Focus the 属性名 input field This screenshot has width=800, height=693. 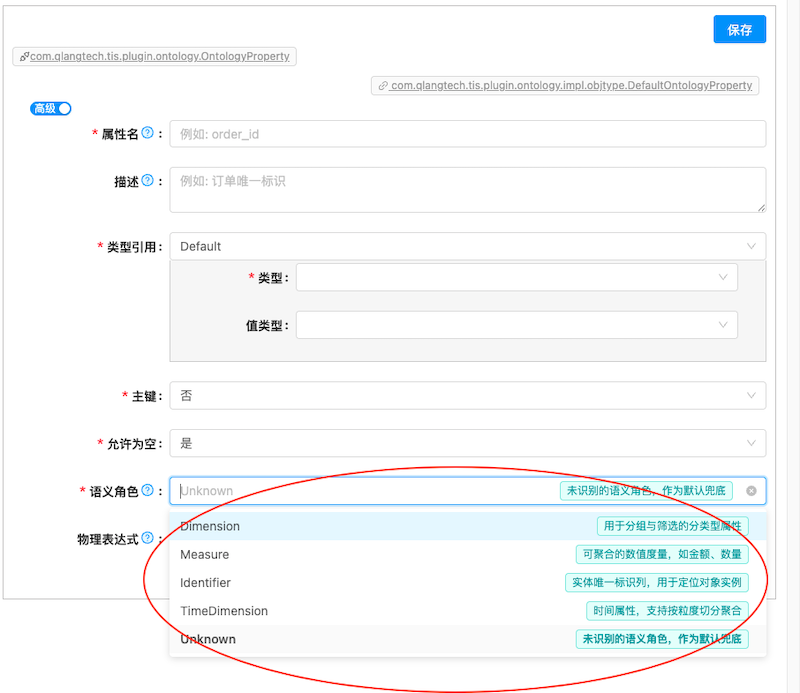pos(467,134)
